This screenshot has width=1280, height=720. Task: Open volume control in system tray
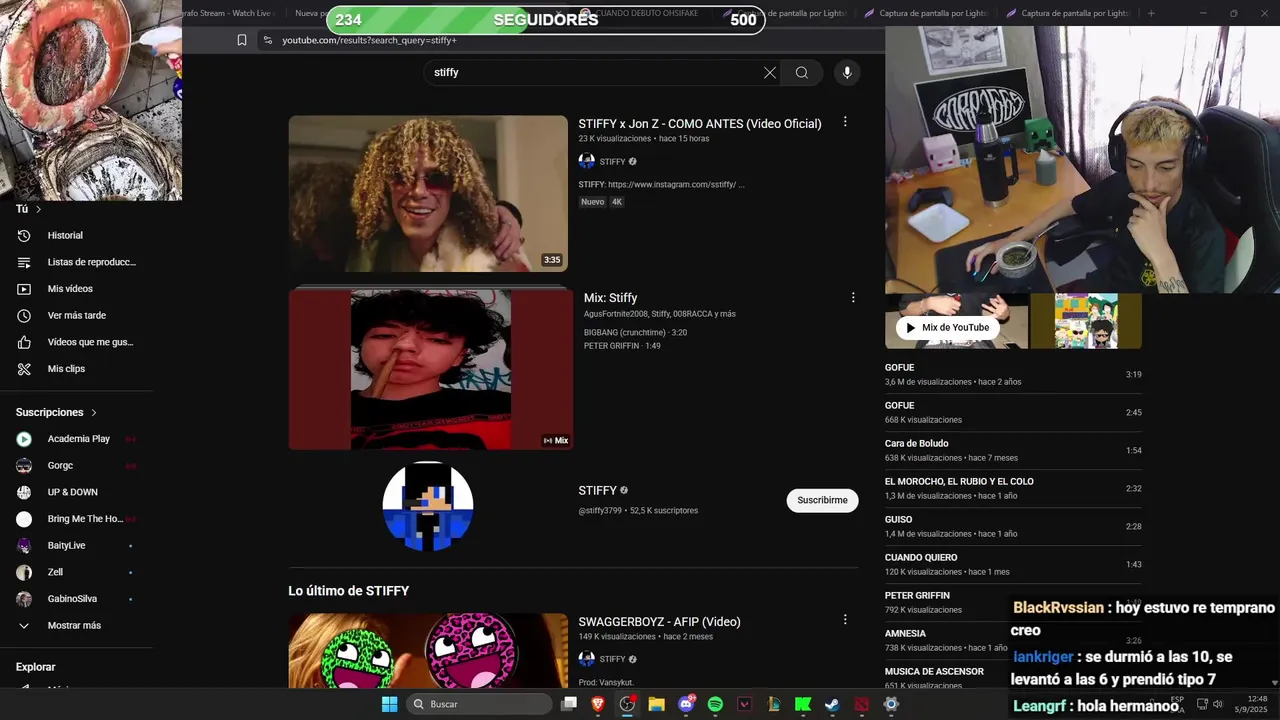1217,704
